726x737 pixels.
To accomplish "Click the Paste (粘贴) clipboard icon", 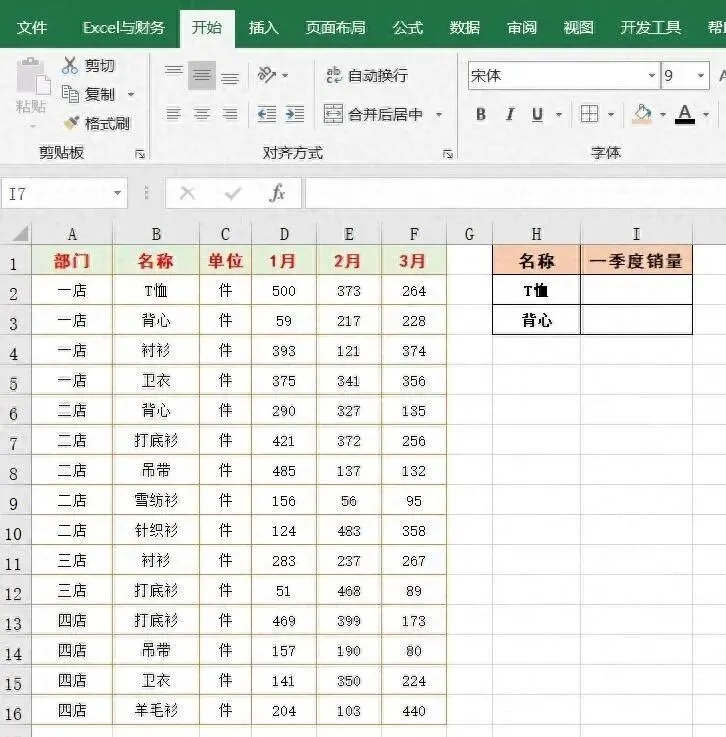I will [x=32, y=77].
